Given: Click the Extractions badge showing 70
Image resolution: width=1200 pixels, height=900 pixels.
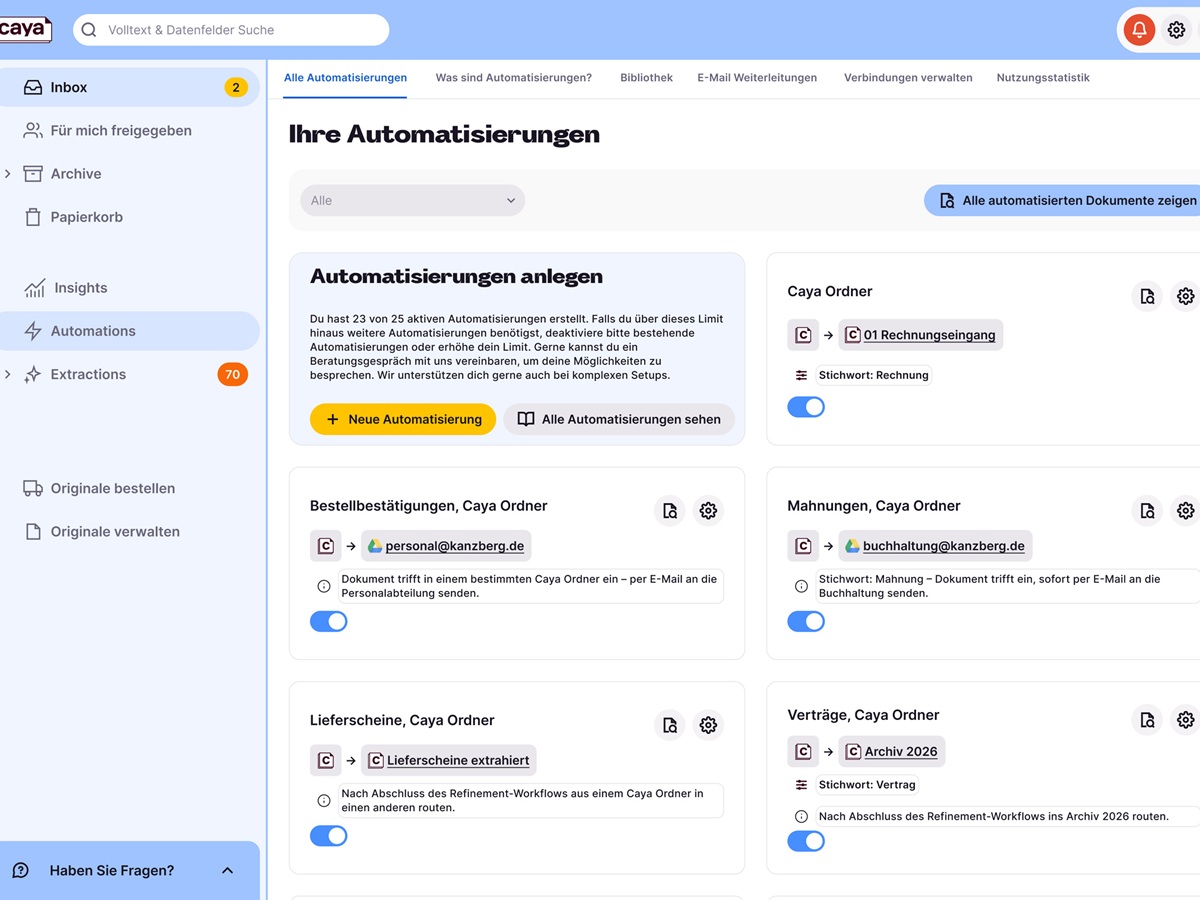Looking at the screenshot, I should tap(233, 374).
